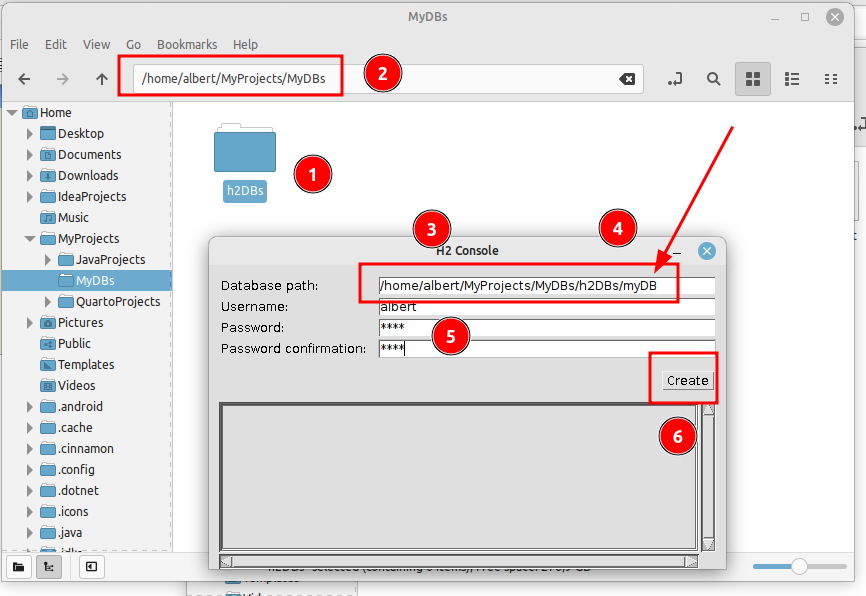Click inside the H2 Console output area

(x=459, y=477)
